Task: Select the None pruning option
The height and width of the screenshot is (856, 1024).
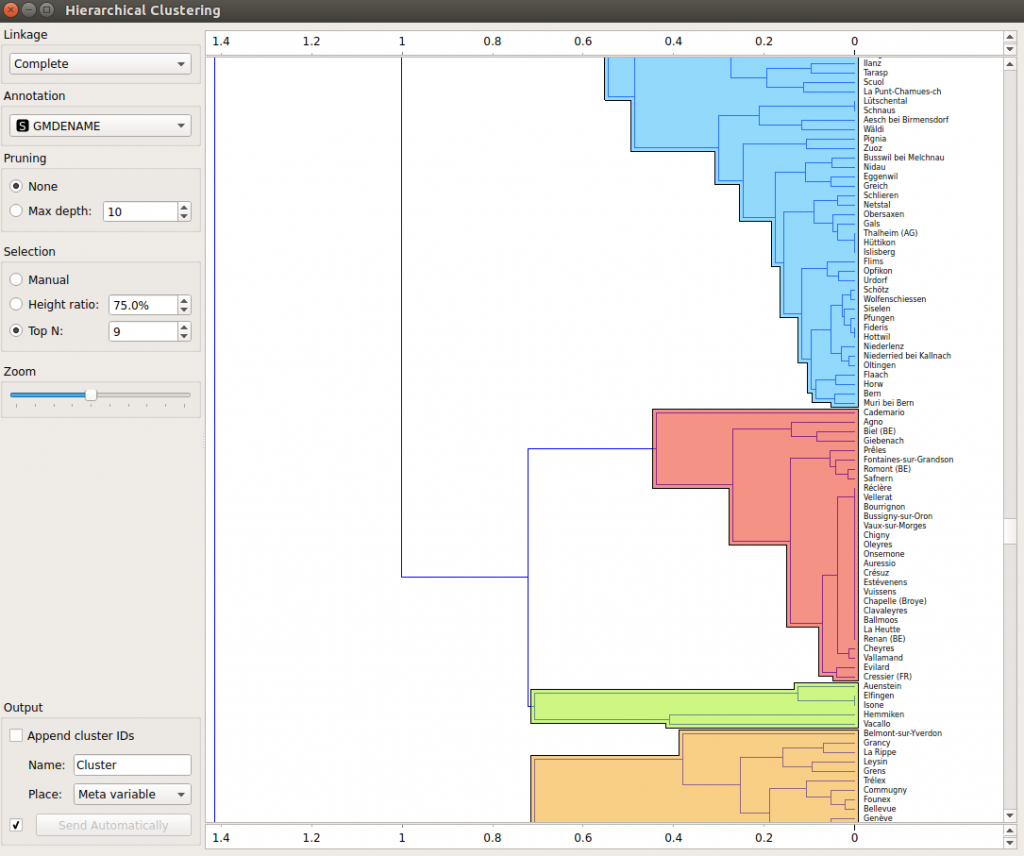Action: click(18, 186)
